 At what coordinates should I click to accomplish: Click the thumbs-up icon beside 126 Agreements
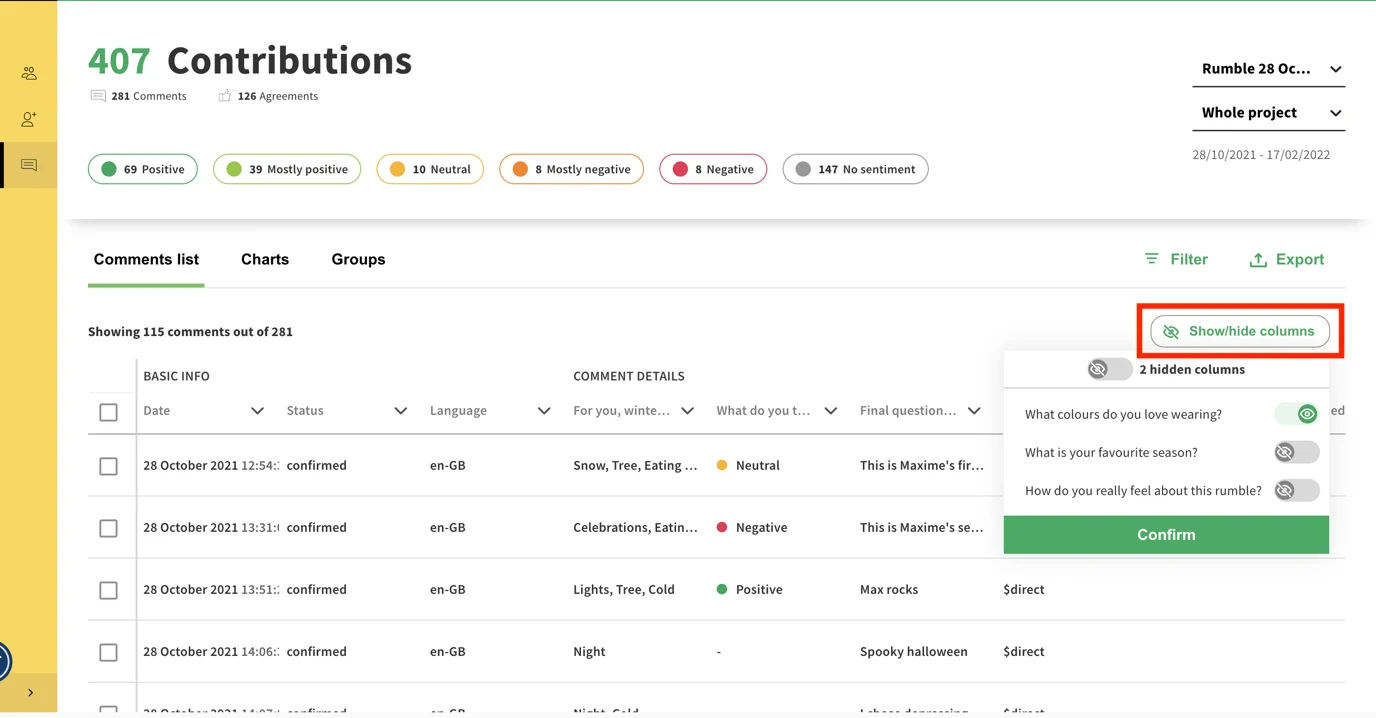click(x=224, y=96)
